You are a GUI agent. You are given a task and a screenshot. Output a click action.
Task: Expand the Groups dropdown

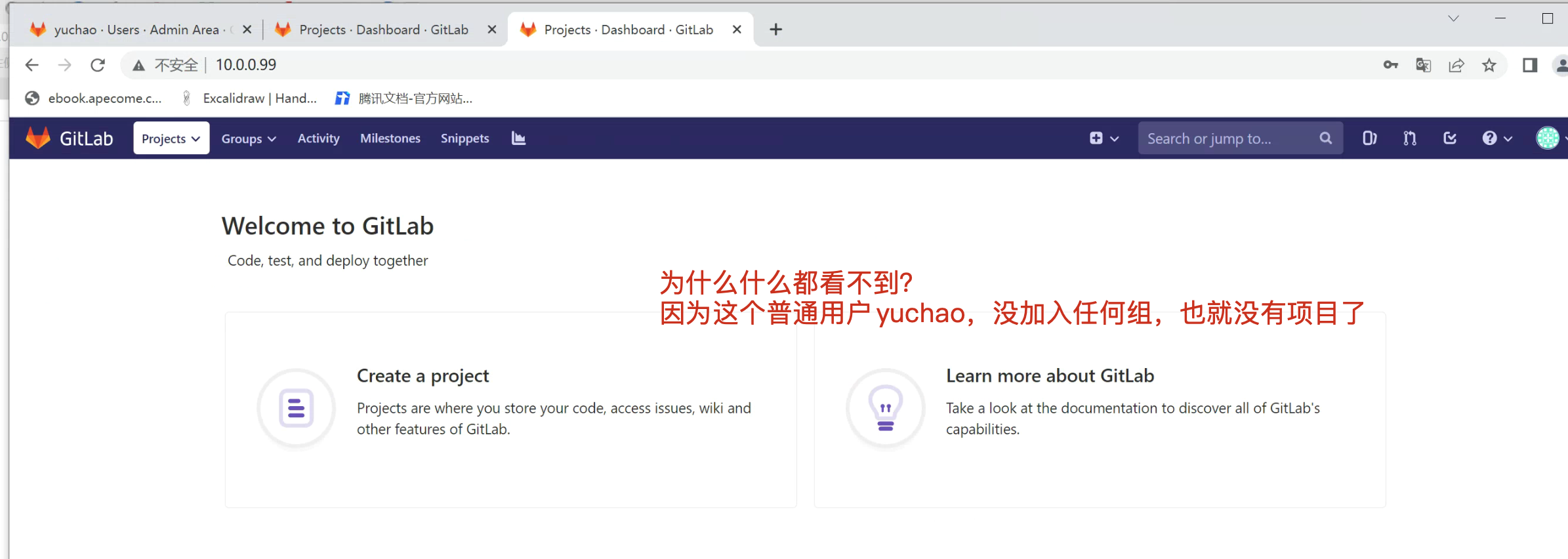(249, 138)
